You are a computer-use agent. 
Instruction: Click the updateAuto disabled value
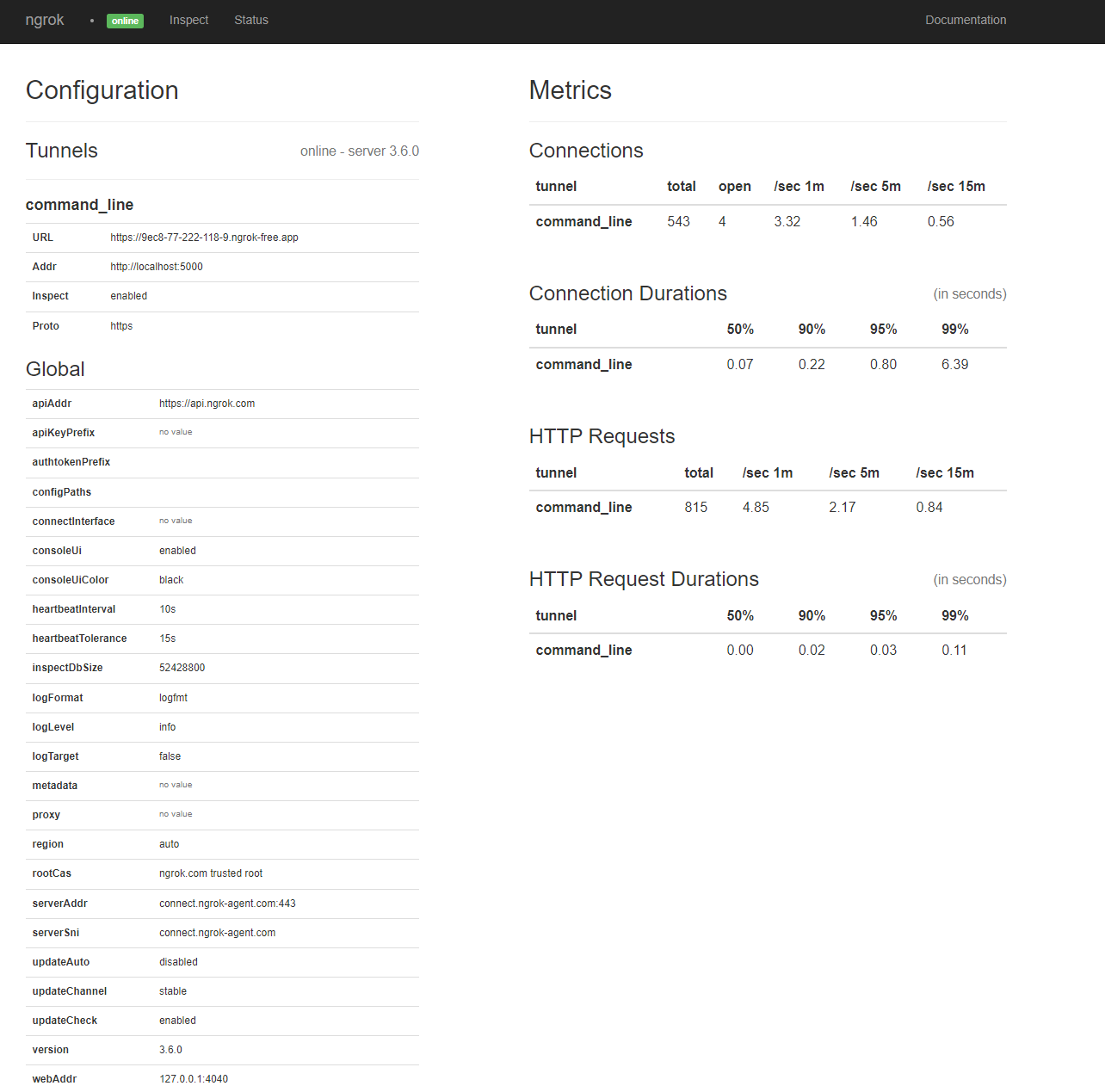pos(178,962)
